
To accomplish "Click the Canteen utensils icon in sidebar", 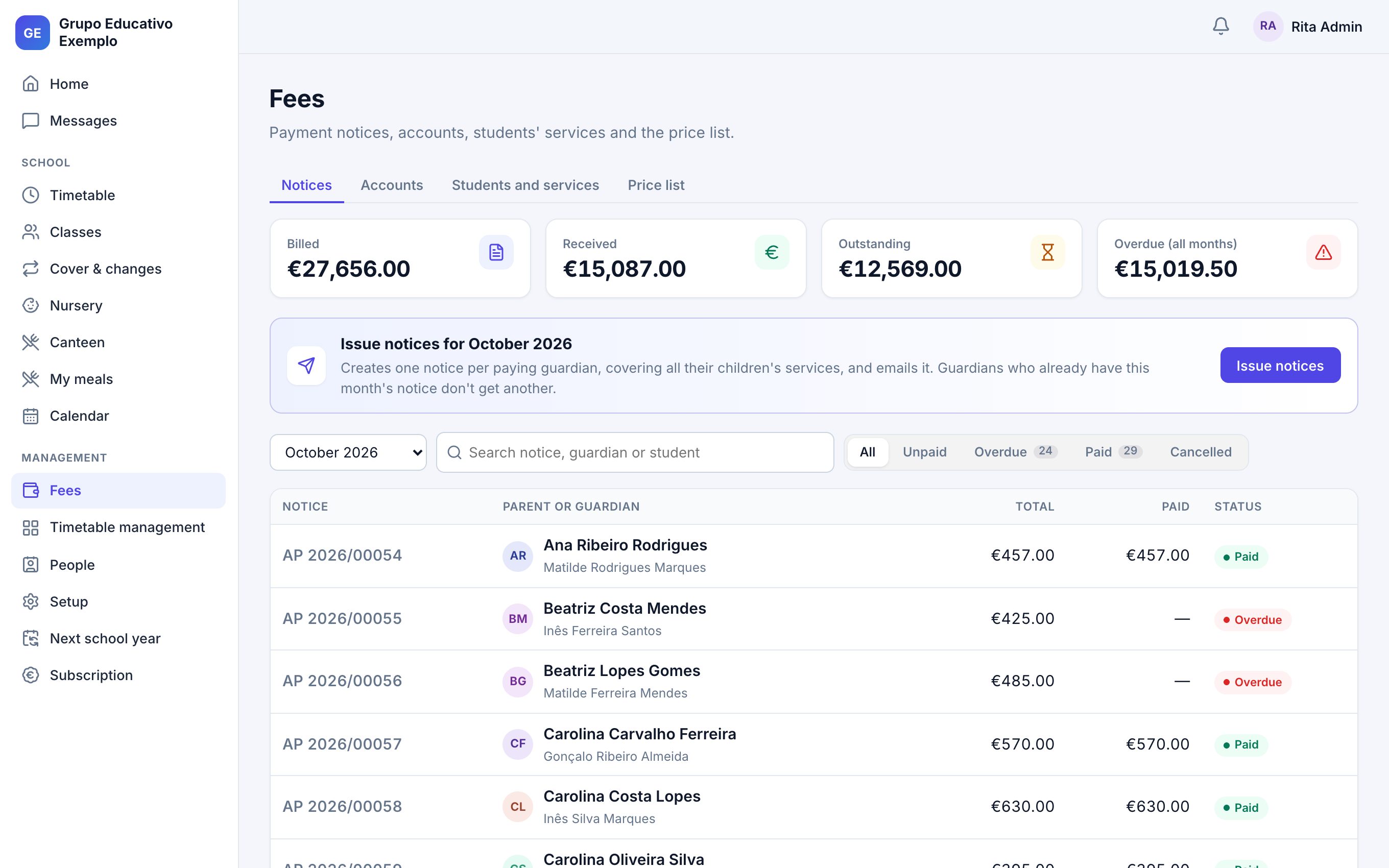I will click(x=31, y=342).
